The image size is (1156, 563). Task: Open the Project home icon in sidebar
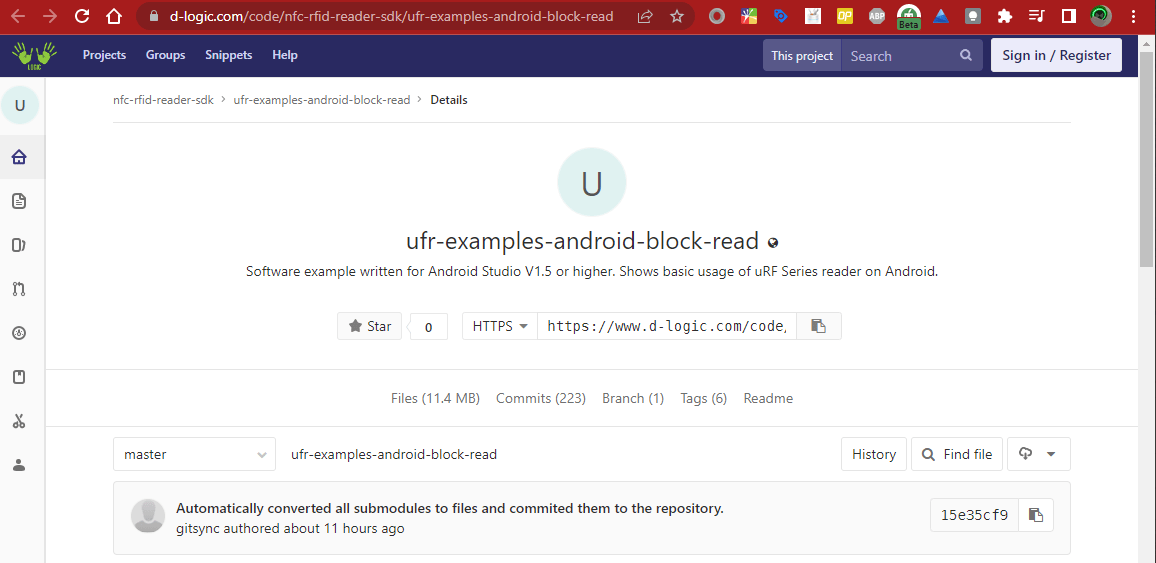click(19, 157)
